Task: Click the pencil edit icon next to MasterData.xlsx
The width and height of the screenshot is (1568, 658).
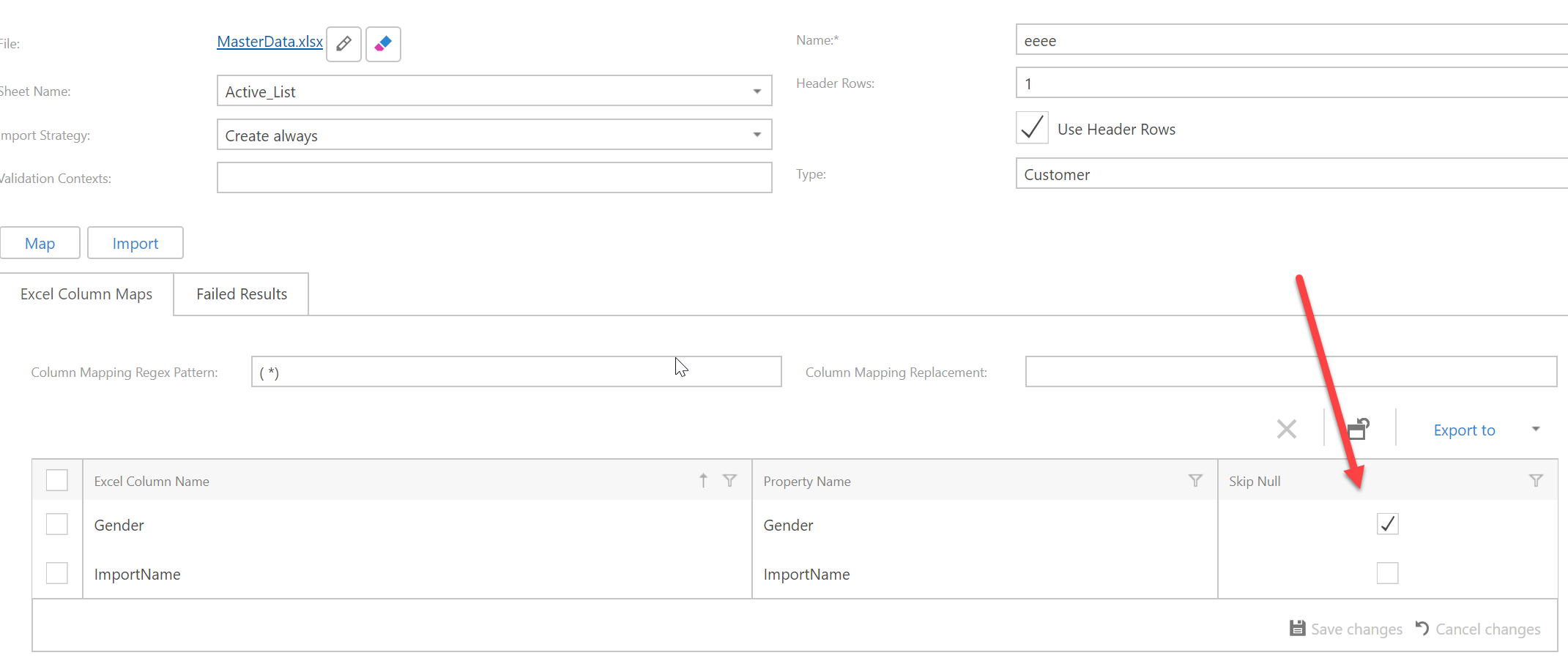Action: pos(343,44)
